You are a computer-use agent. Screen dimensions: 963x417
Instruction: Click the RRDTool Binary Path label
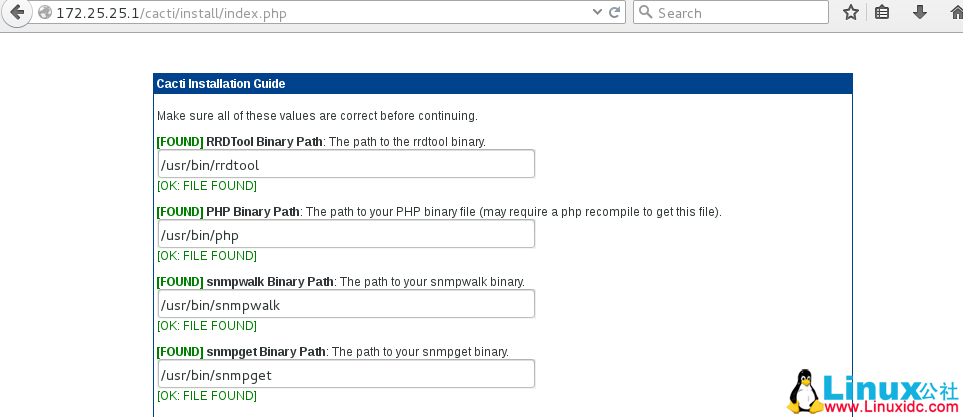point(264,142)
